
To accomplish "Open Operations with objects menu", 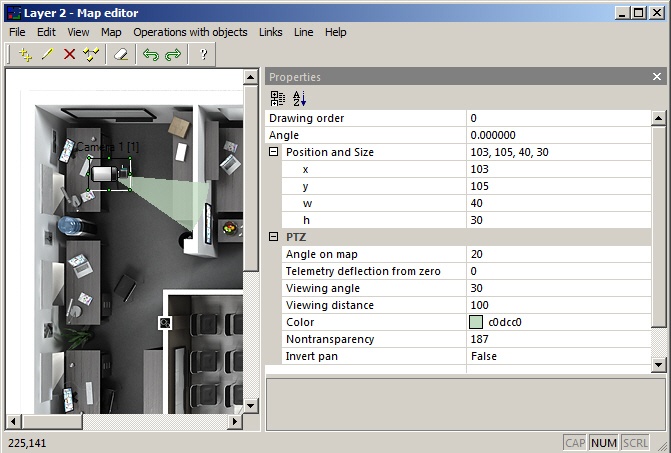I will 190,32.
